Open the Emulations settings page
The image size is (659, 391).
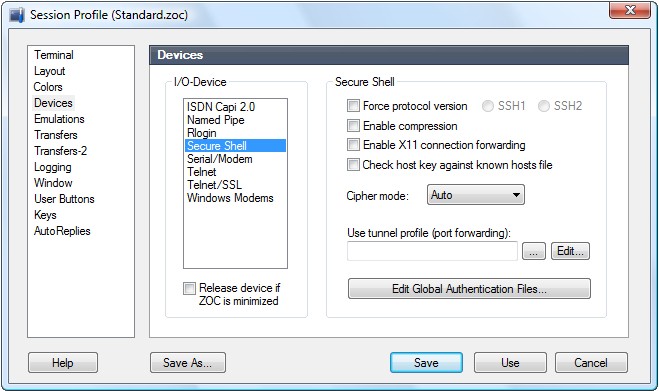59,119
